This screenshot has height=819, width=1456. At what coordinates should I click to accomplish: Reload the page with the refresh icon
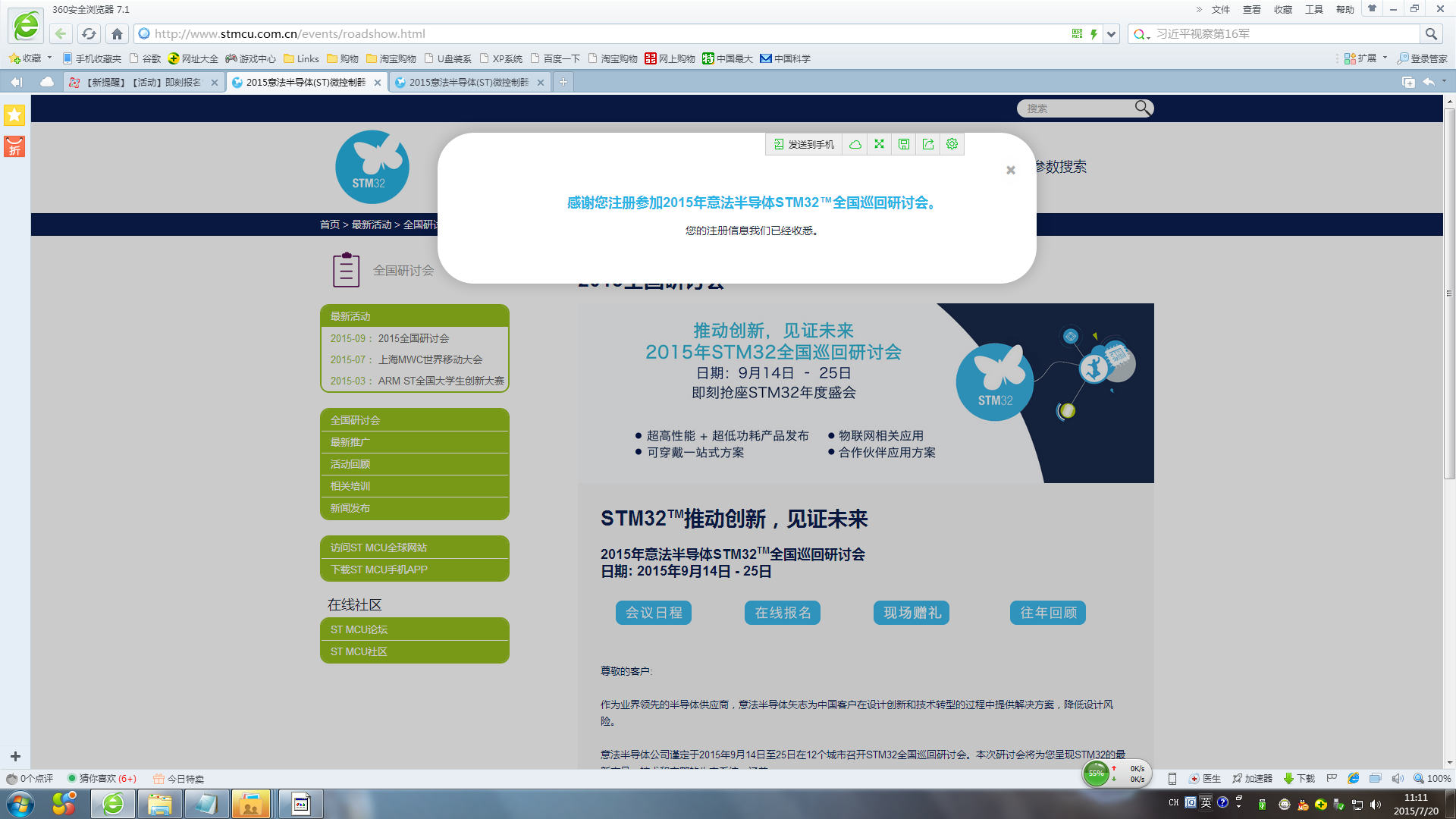pyautogui.click(x=89, y=33)
